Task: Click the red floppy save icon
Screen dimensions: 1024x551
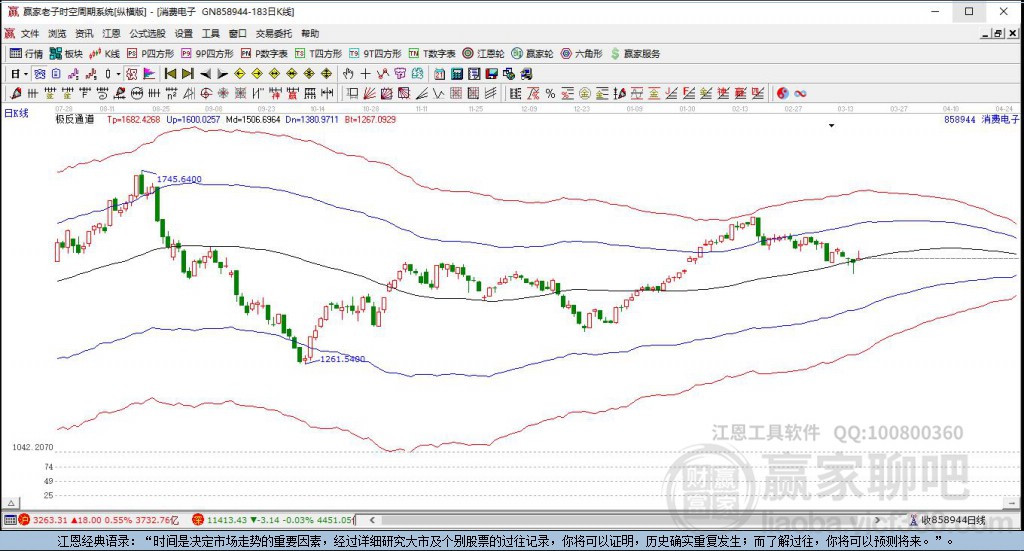Action: [x=492, y=74]
